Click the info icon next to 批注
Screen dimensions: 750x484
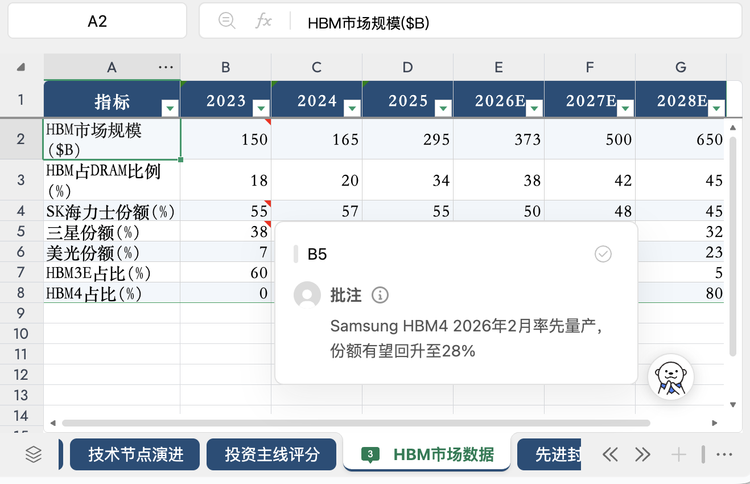click(x=380, y=295)
